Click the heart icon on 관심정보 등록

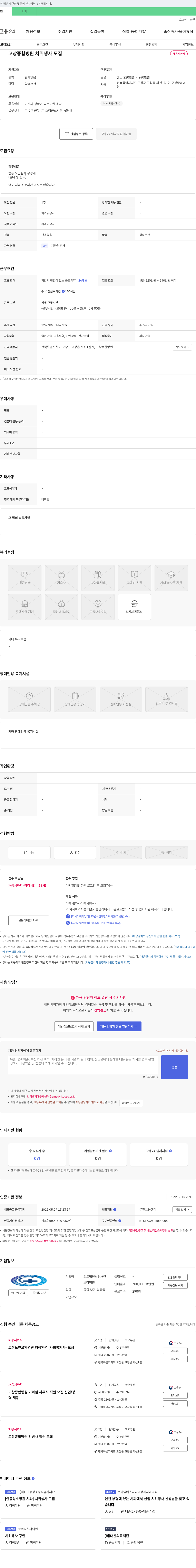click(x=67, y=134)
